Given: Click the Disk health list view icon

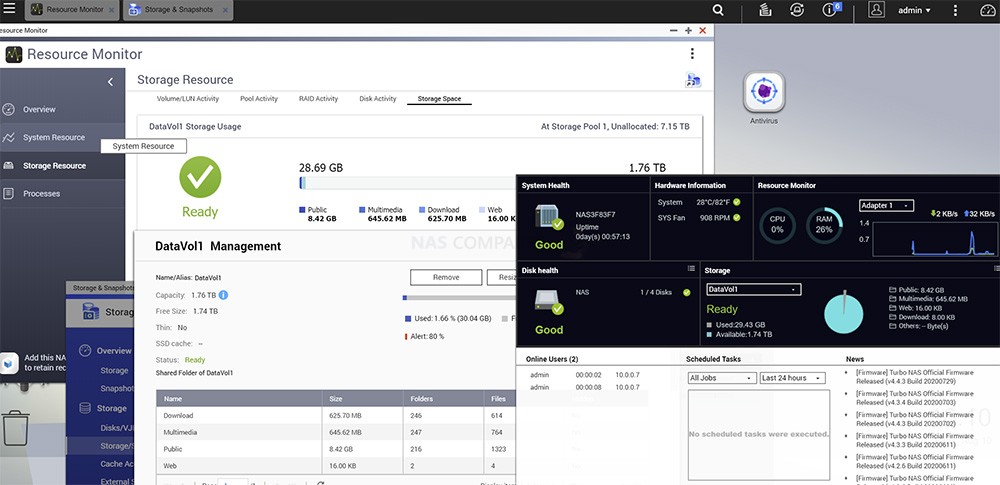Looking at the screenshot, I should pos(691,269).
